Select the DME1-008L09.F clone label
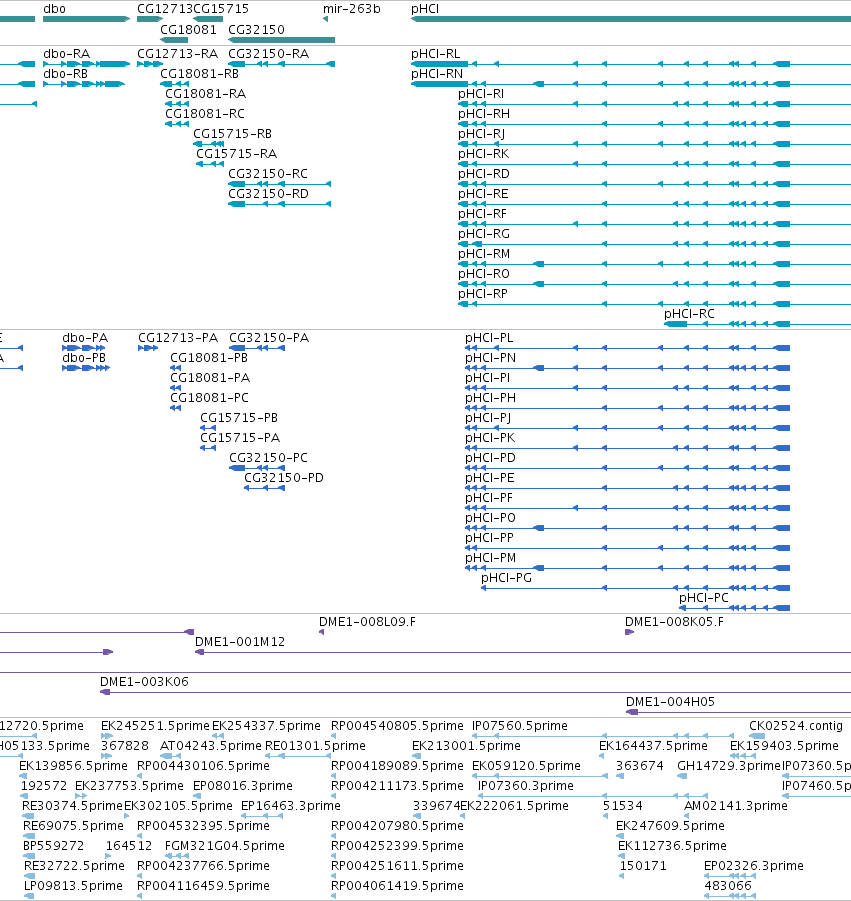Screen dimensions: 851x901 pyautogui.click(x=367, y=621)
